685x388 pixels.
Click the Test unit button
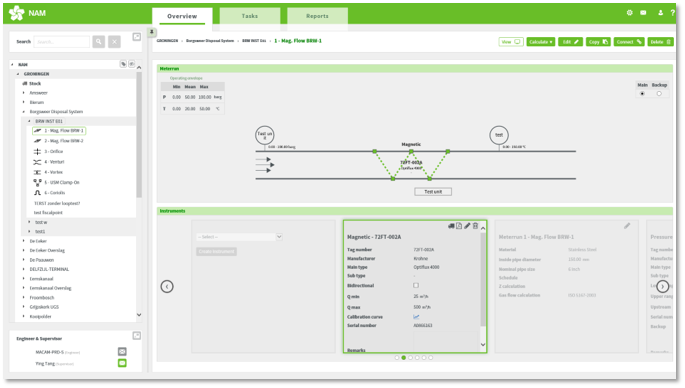(433, 192)
